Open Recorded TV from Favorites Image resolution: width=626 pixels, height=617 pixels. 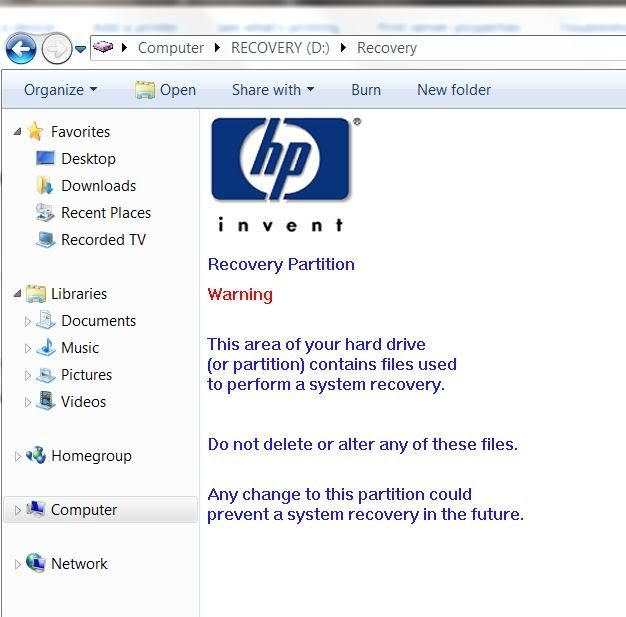103,240
